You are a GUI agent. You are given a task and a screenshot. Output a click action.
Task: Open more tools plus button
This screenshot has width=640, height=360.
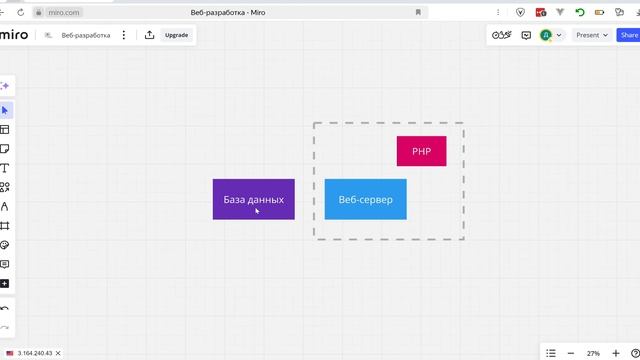[5, 283]
